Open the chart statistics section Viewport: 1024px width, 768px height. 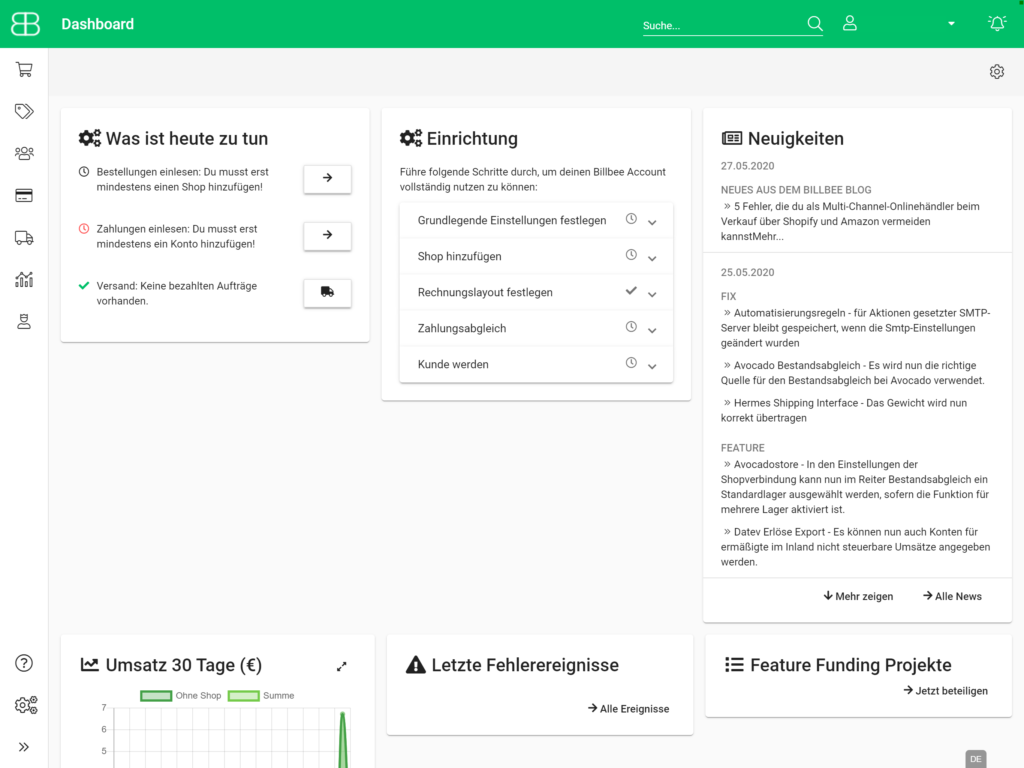24,280
